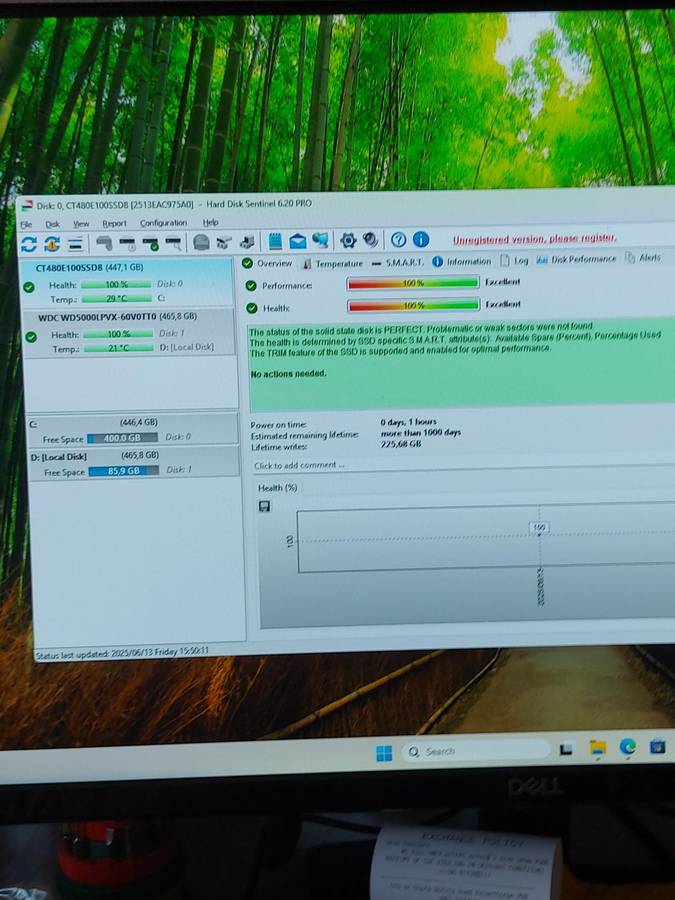Open the Configuration menu
The image size is (675, 900).
click(164, 223)
